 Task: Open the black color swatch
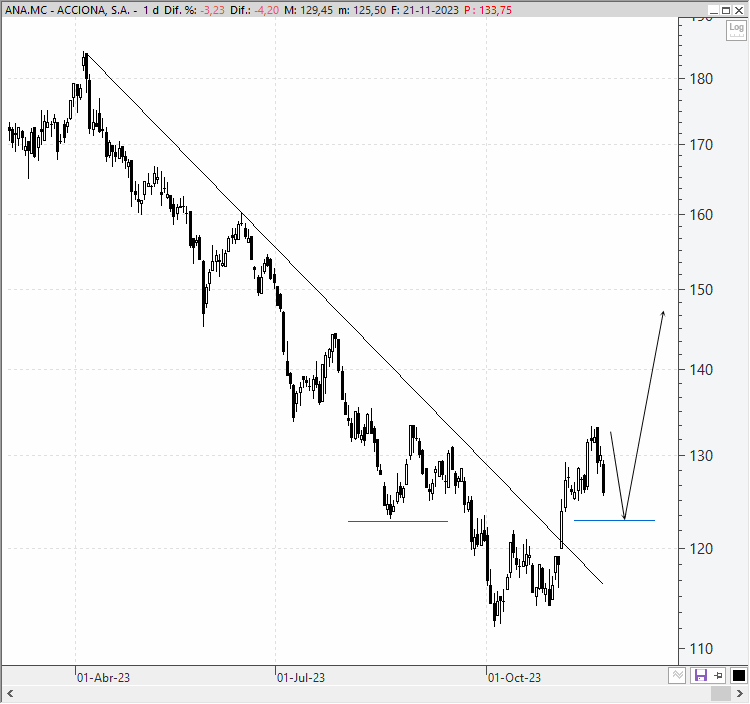(x=739, y=675)
